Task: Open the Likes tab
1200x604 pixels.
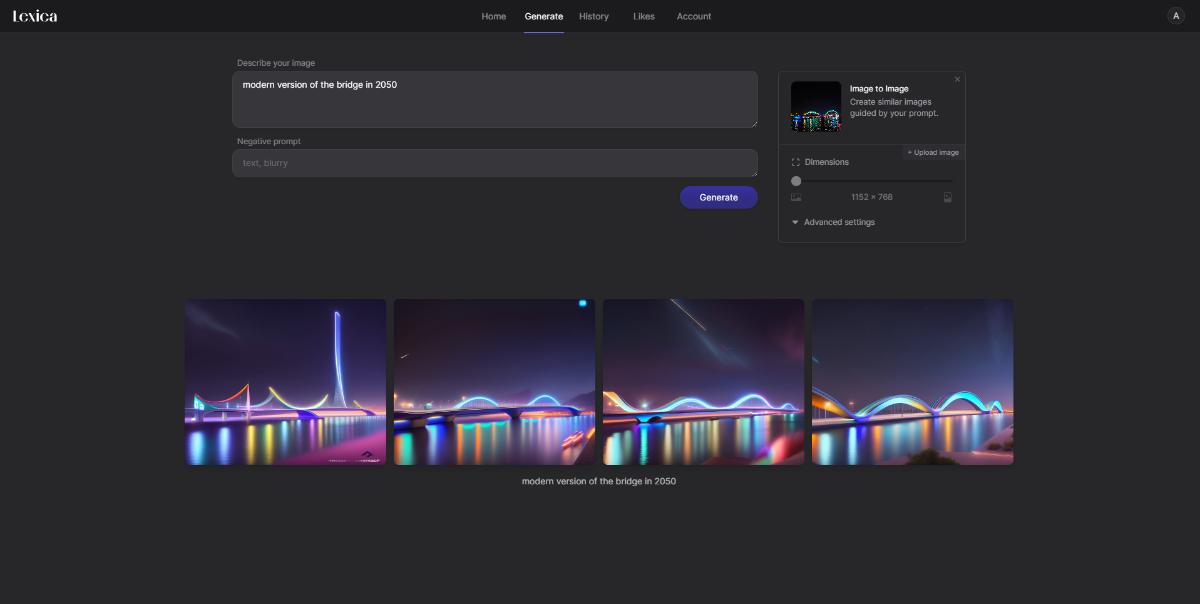Action: pyautogui.click(x=644, y=16)
